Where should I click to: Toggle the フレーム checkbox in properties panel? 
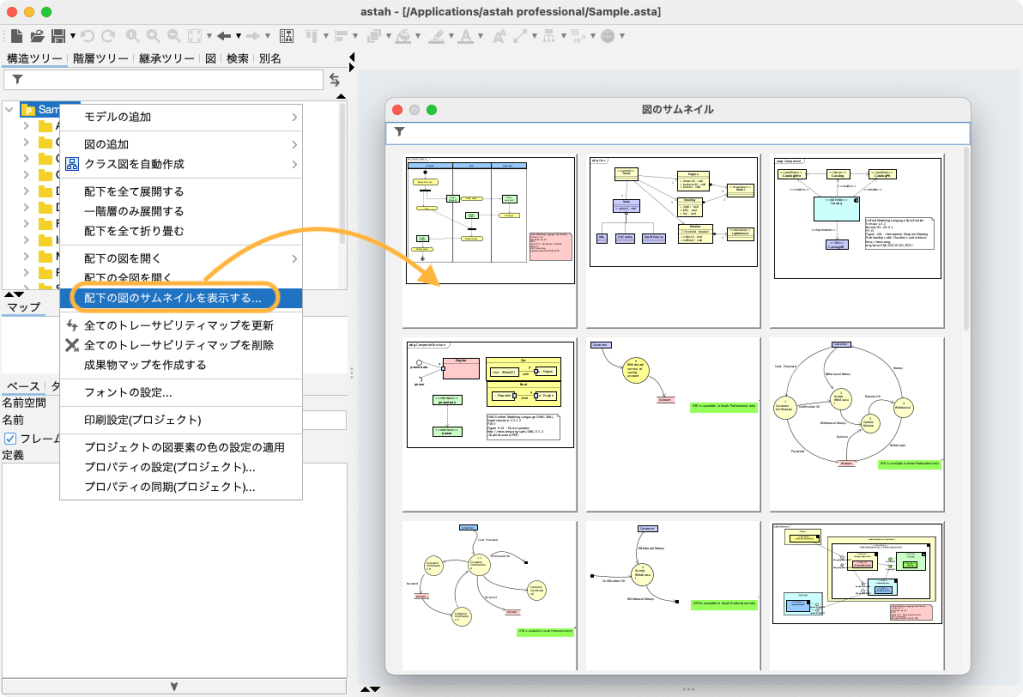click(x=11, y=439)
